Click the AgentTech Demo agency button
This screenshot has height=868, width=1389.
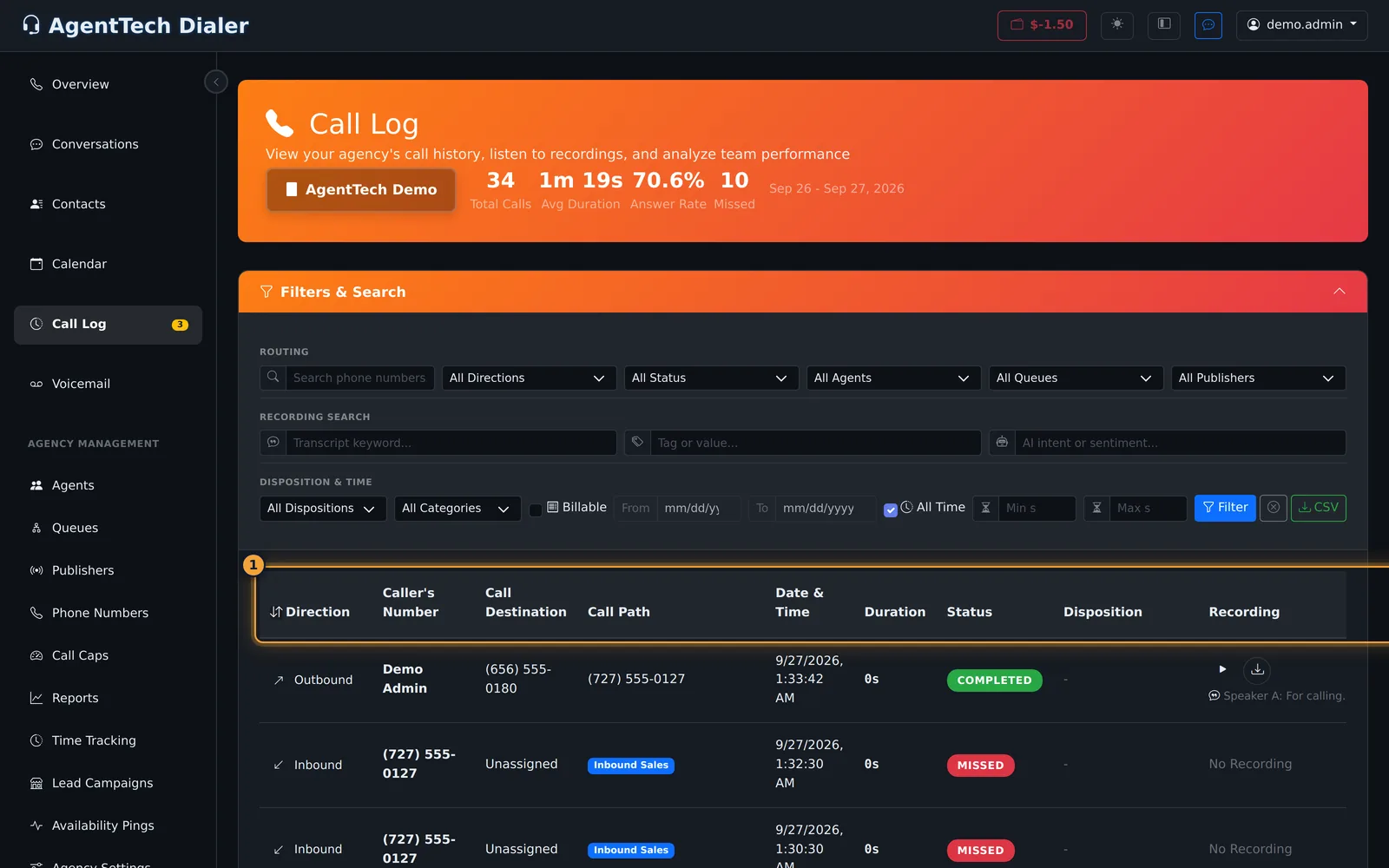361,189
